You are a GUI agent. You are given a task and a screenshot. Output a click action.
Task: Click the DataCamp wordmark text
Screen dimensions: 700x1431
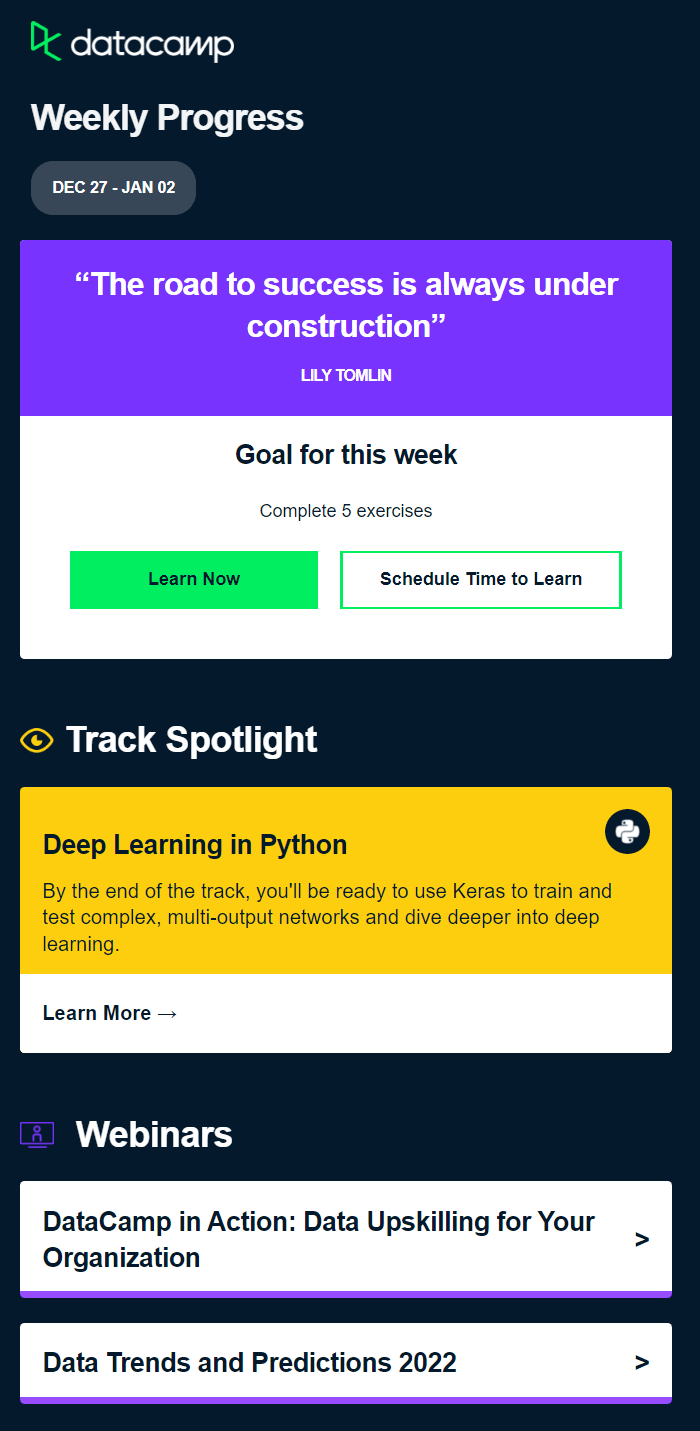[150, 45]
